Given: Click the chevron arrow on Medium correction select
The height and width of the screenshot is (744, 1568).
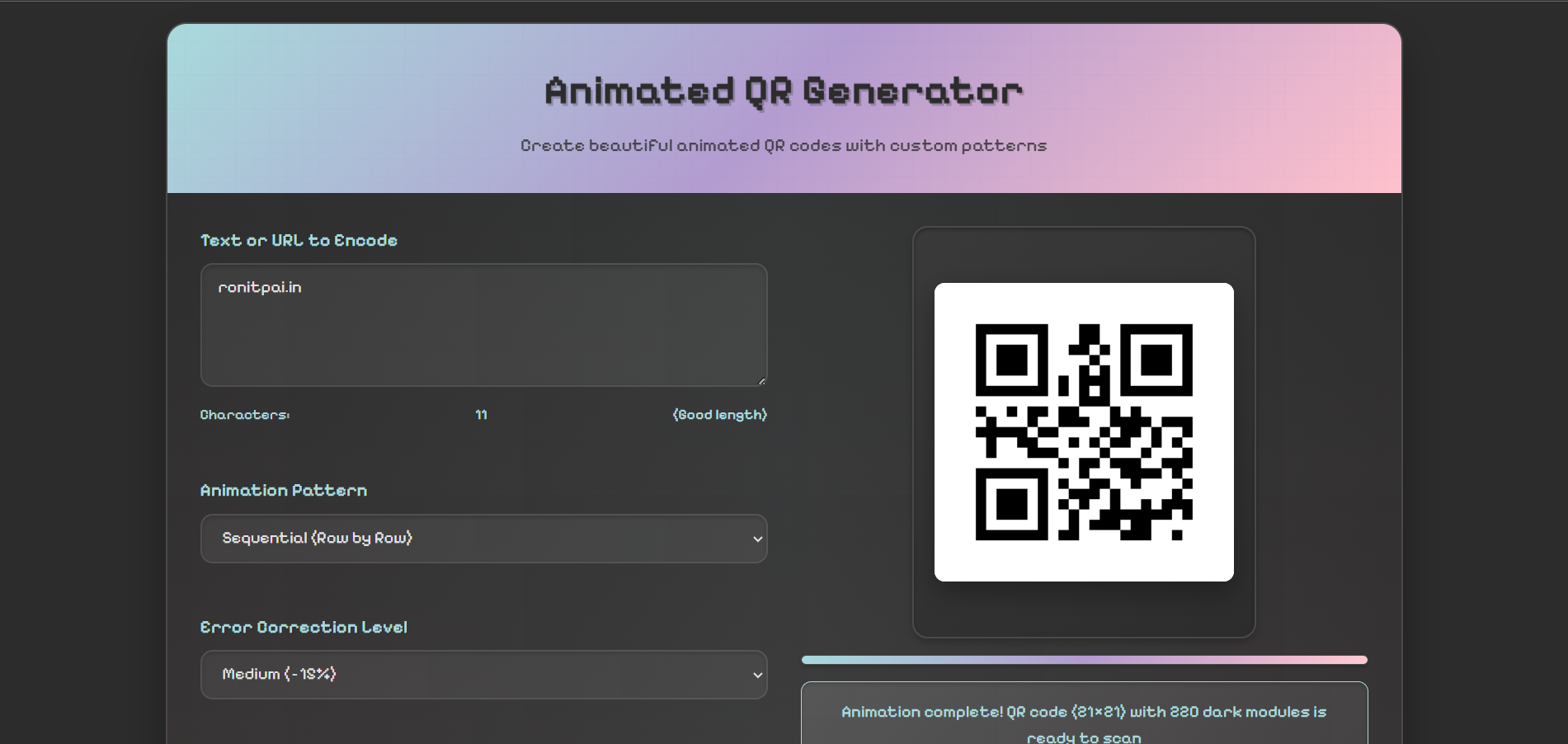Looking at the screenshot, I should [757, 675].
